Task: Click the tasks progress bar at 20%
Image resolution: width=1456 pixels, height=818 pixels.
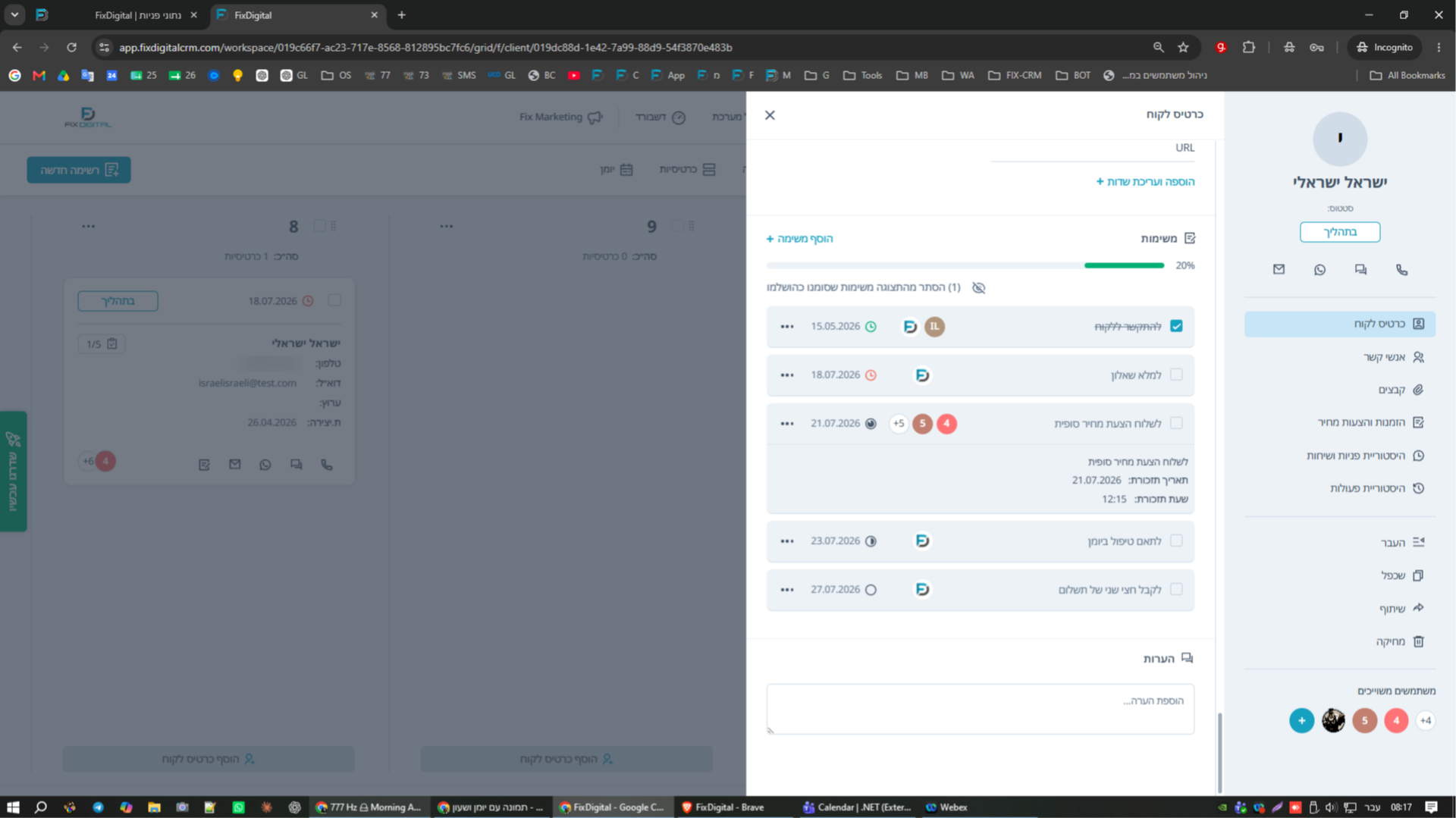Action: [x=965, y=265]
